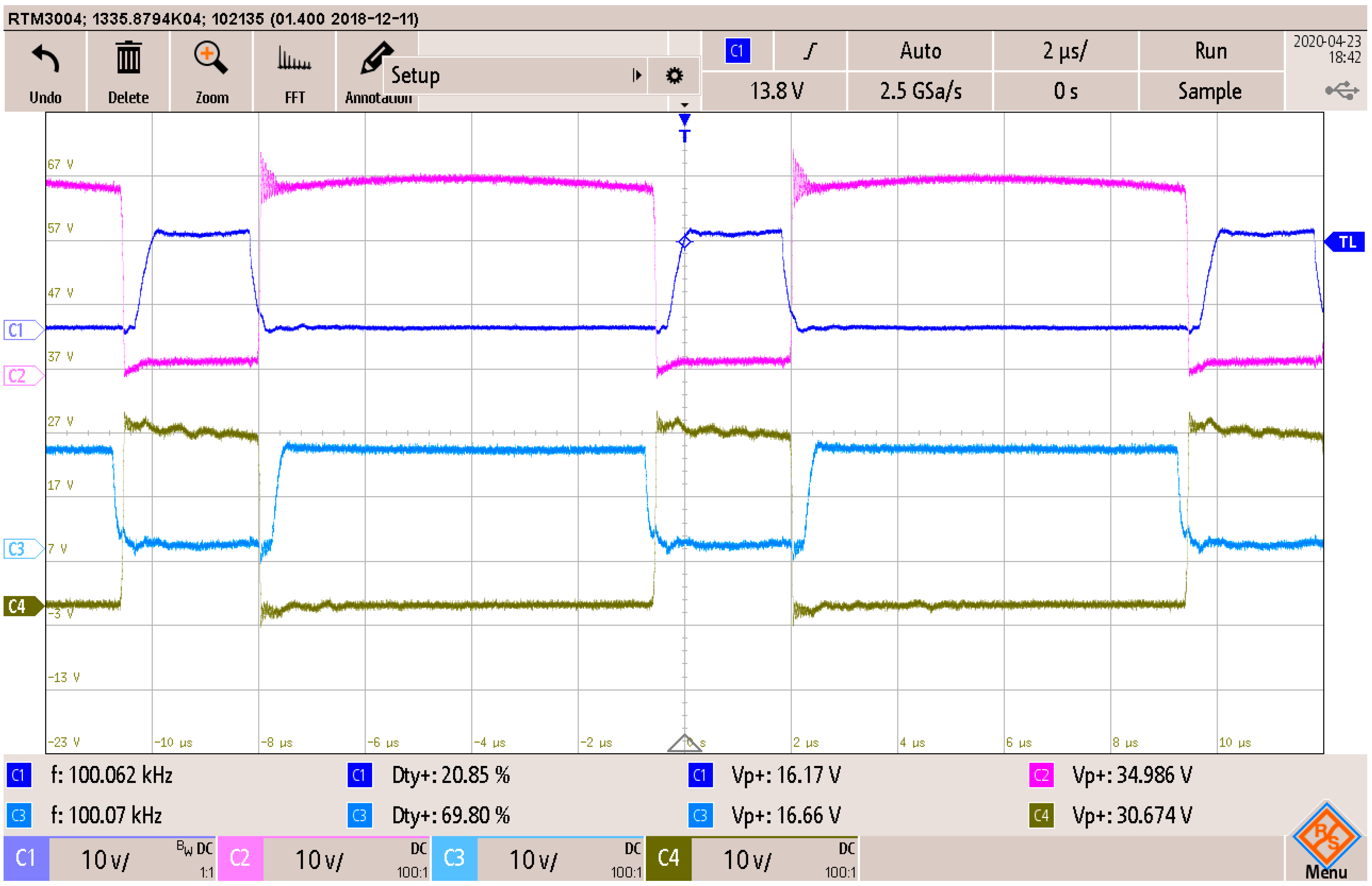Screen dimensions: 1372x886
Task: Click the Sample acquisition mode button
Action: tap(1210, 91)
